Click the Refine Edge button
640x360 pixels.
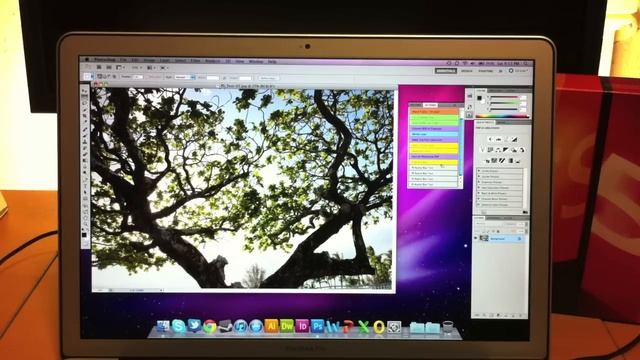pos(269,78)
